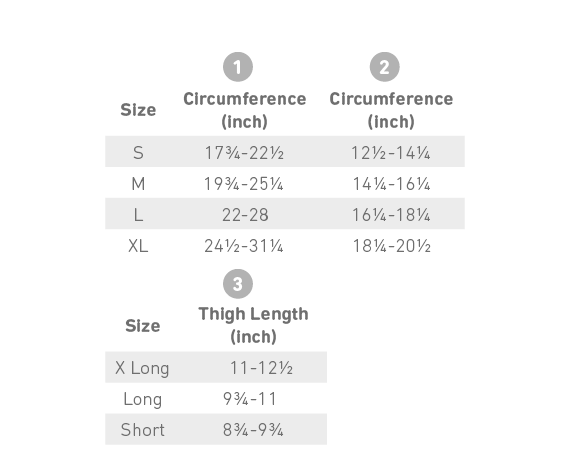This screenshot has height=470, width=570.
Task: Click the Size header of thigh table
Action: coord(142,326)
